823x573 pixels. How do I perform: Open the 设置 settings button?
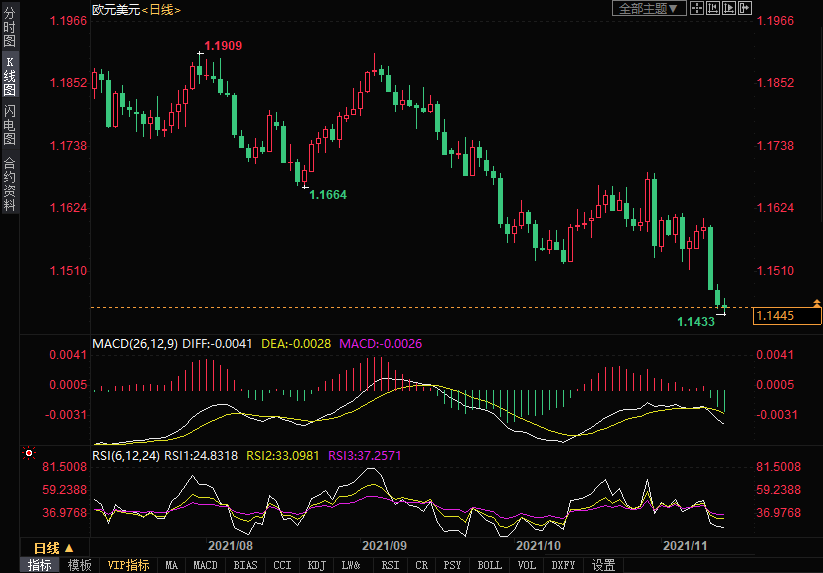click(x=603, y=565)
